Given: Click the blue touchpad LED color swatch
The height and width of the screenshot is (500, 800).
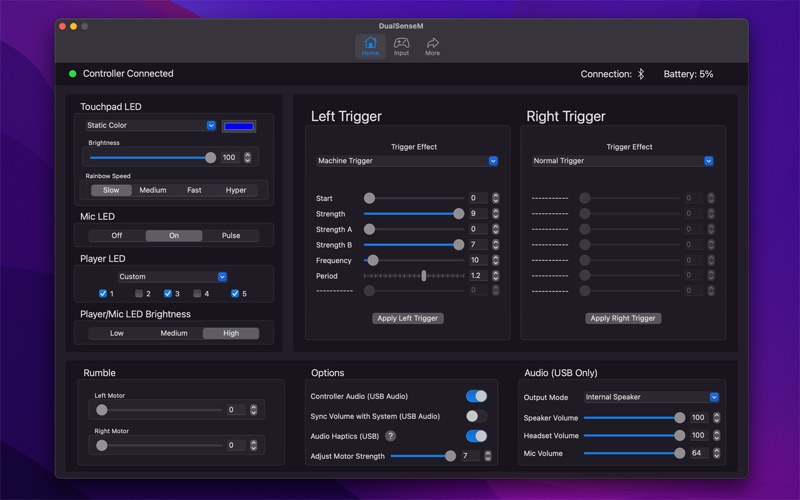Looking at the screenshot, I should pyautogui.click(x=239, y=126).
